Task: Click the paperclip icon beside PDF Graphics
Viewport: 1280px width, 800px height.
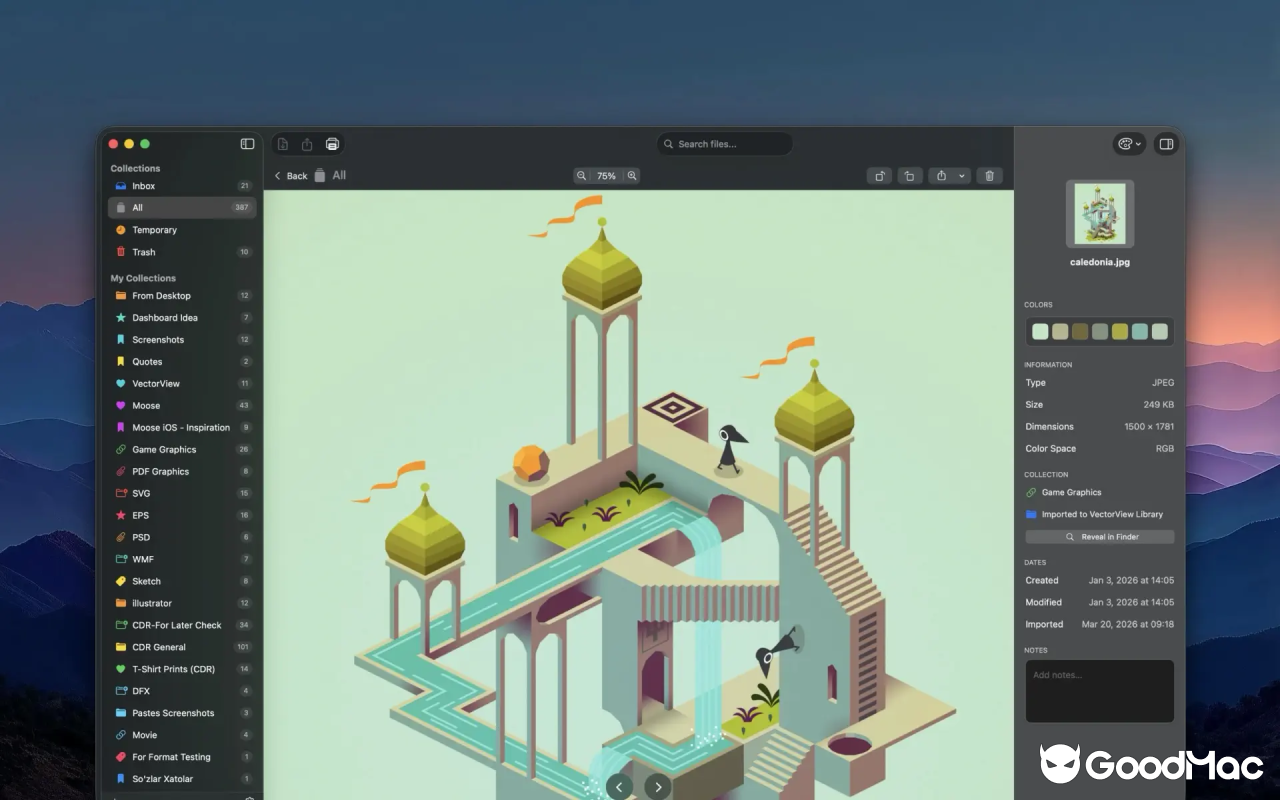Action: [121, 472]
